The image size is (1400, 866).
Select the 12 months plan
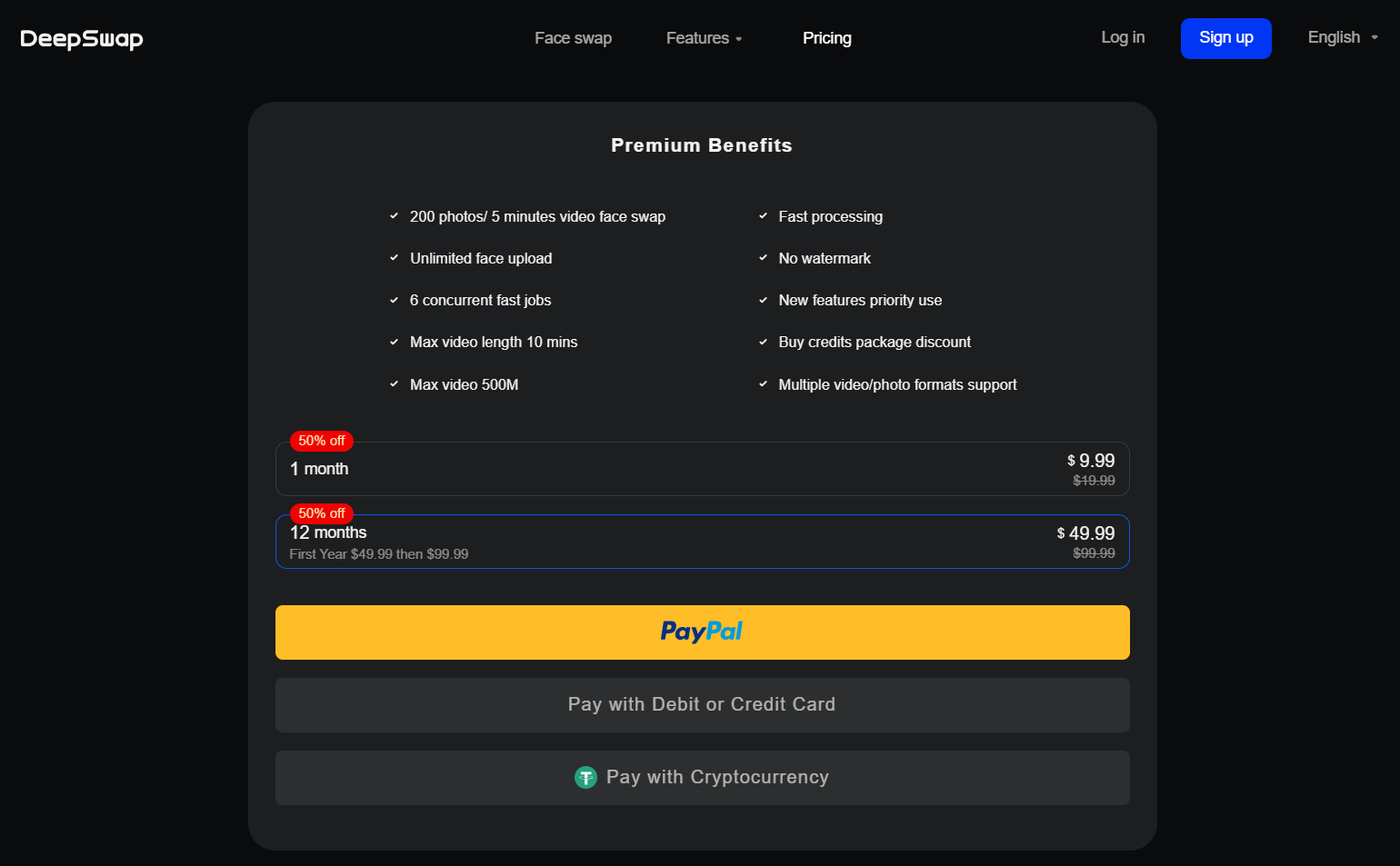pyautogui.click(x=636, y=542)
